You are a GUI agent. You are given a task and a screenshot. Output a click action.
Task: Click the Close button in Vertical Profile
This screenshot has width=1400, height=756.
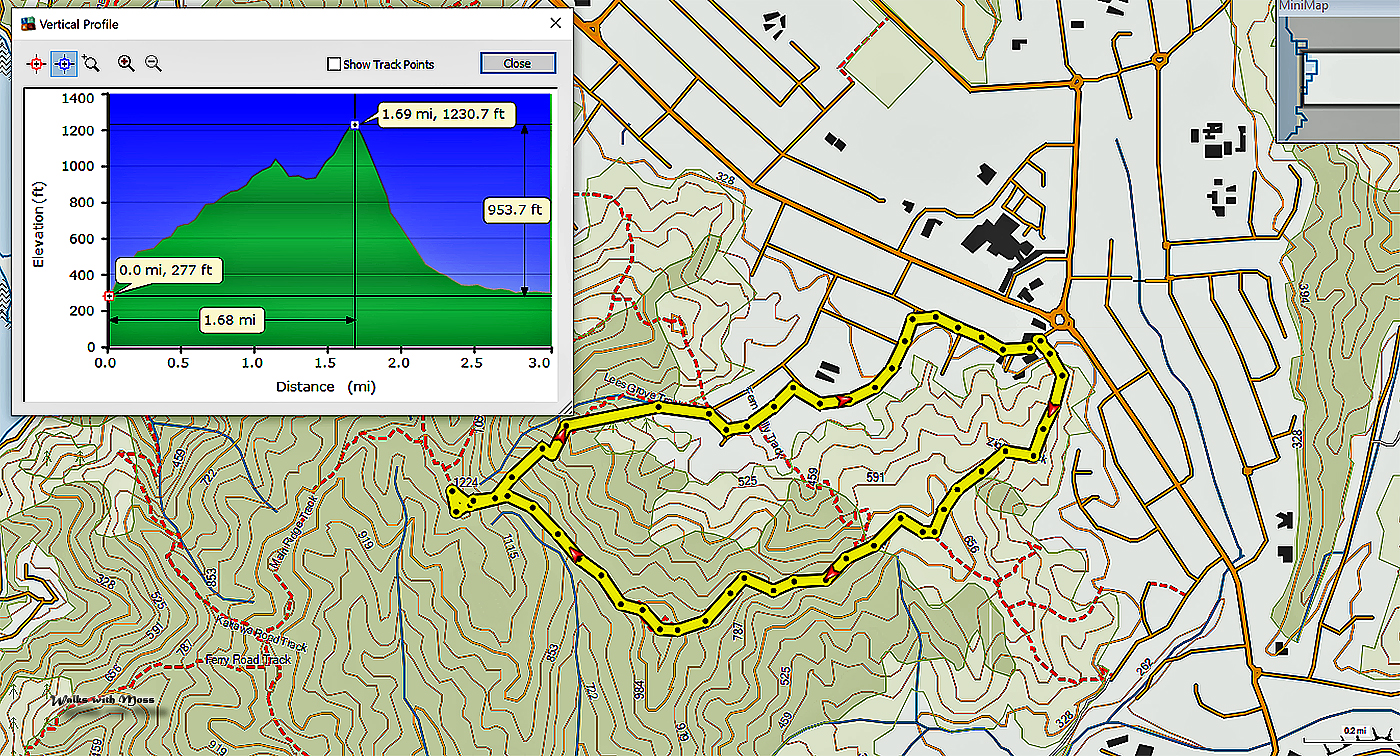click(x=517, y=63)
